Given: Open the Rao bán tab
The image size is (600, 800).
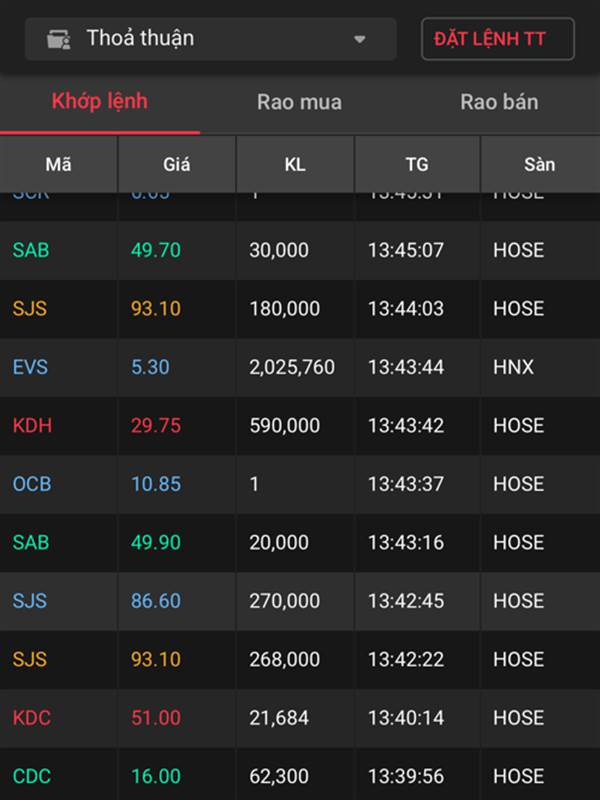Looking at the screenshot, I should click(x=499, y=102).
